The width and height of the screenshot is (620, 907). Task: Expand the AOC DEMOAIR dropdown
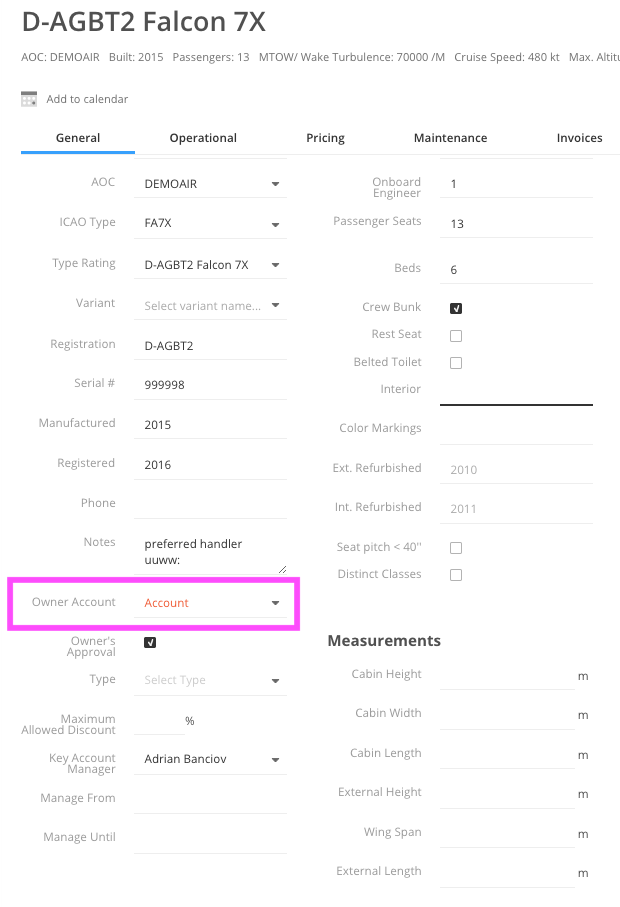click(211, 184)
